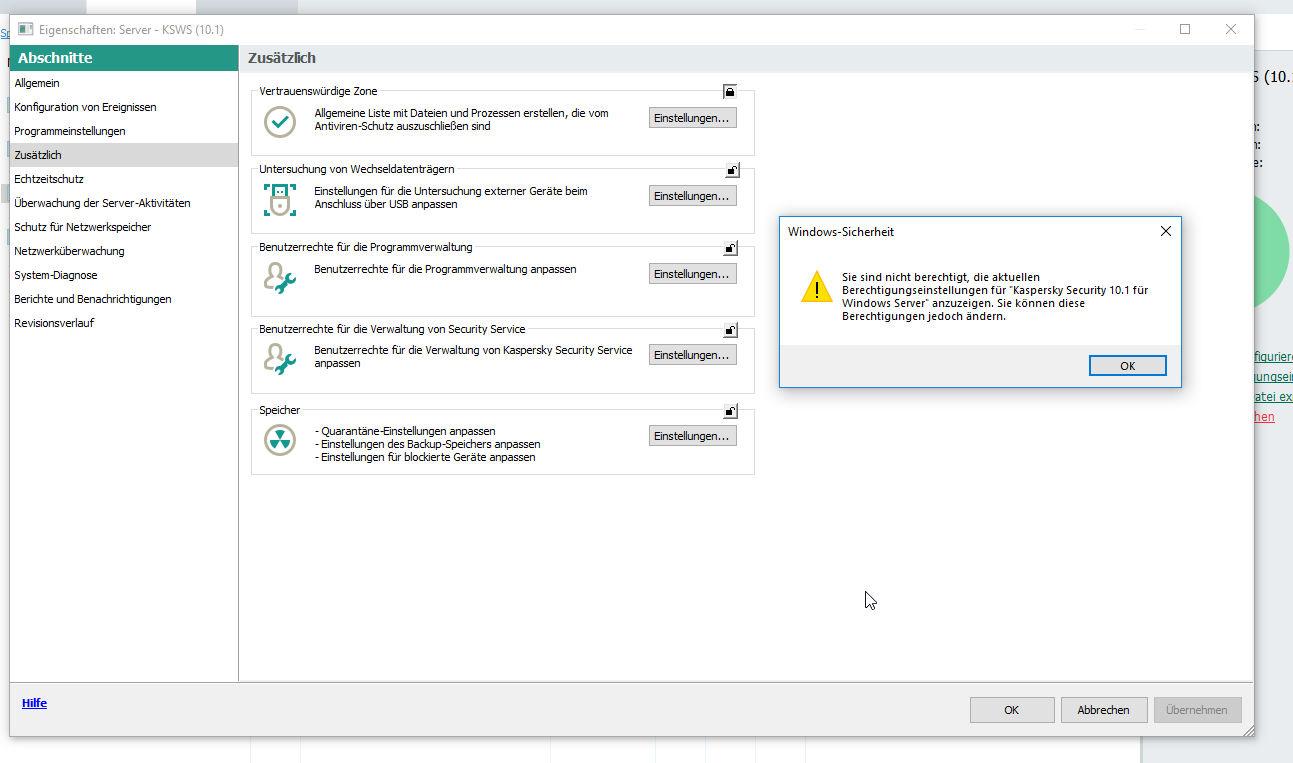The image size is (1293, 763).
Task: View the Revisionsverlauf section
Action: point(124,323)
